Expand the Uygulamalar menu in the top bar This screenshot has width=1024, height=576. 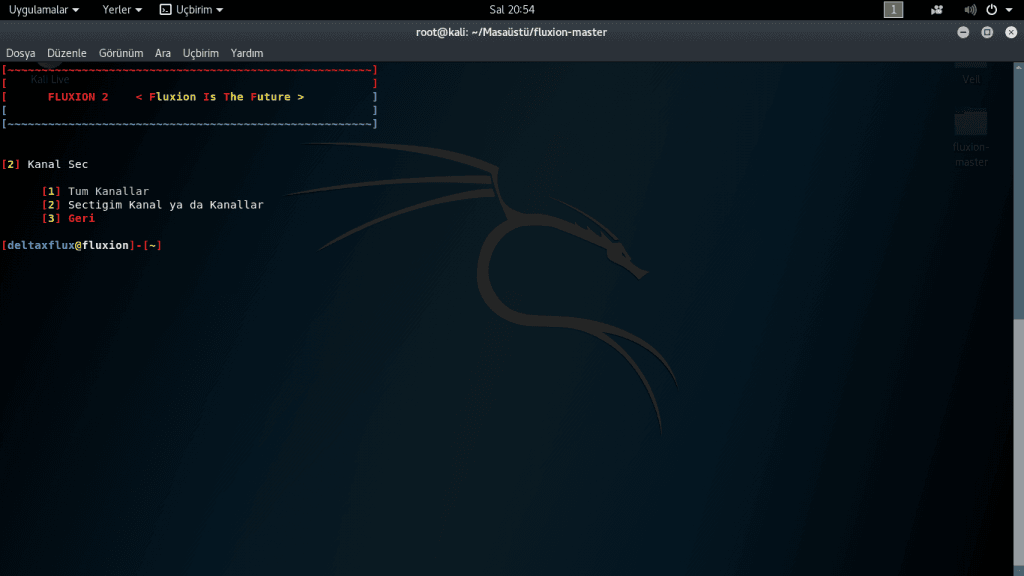click(44, 10)
